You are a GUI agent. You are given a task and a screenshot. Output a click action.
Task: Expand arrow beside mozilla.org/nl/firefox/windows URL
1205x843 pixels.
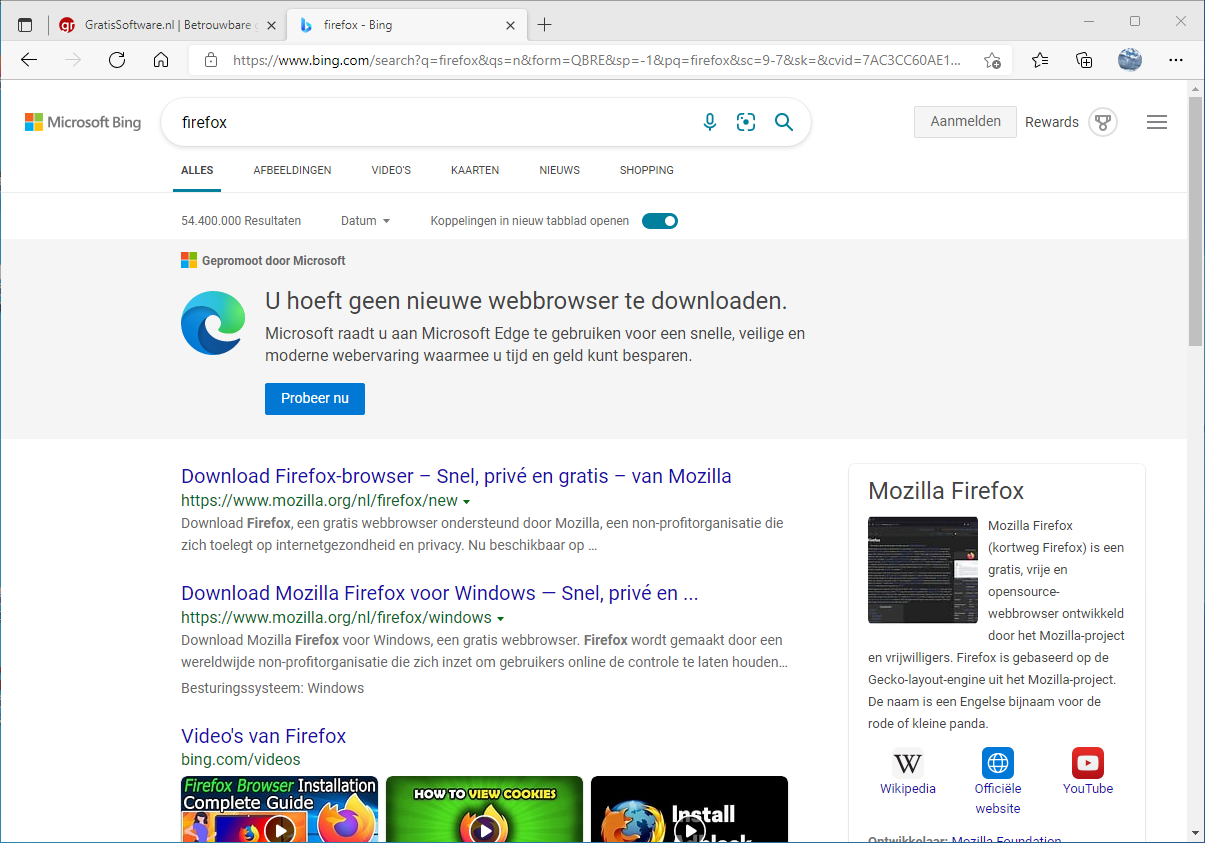point(500,618)
